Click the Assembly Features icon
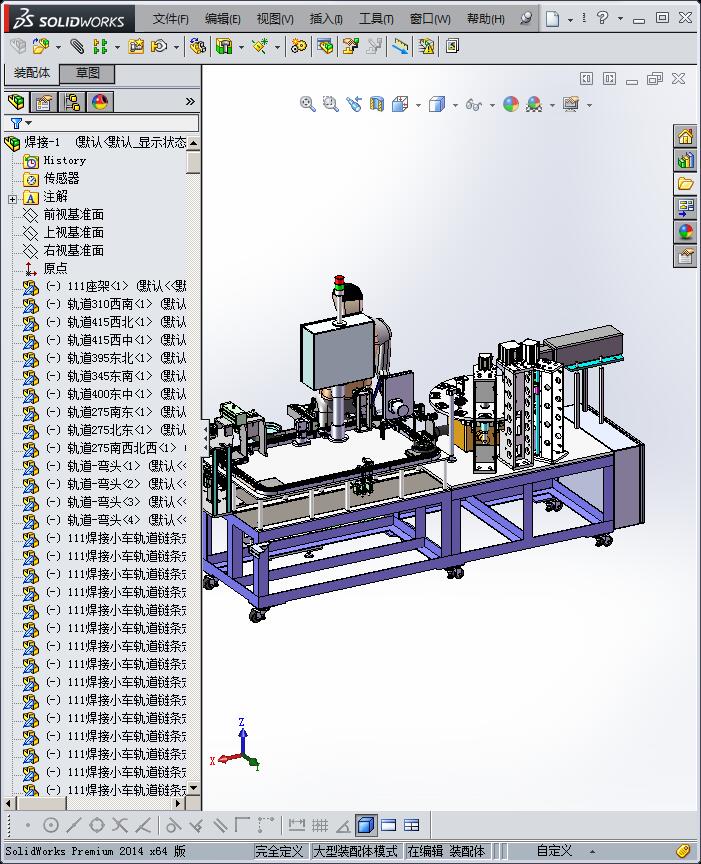This screenshot has width=701, height=864. (223, 46)
